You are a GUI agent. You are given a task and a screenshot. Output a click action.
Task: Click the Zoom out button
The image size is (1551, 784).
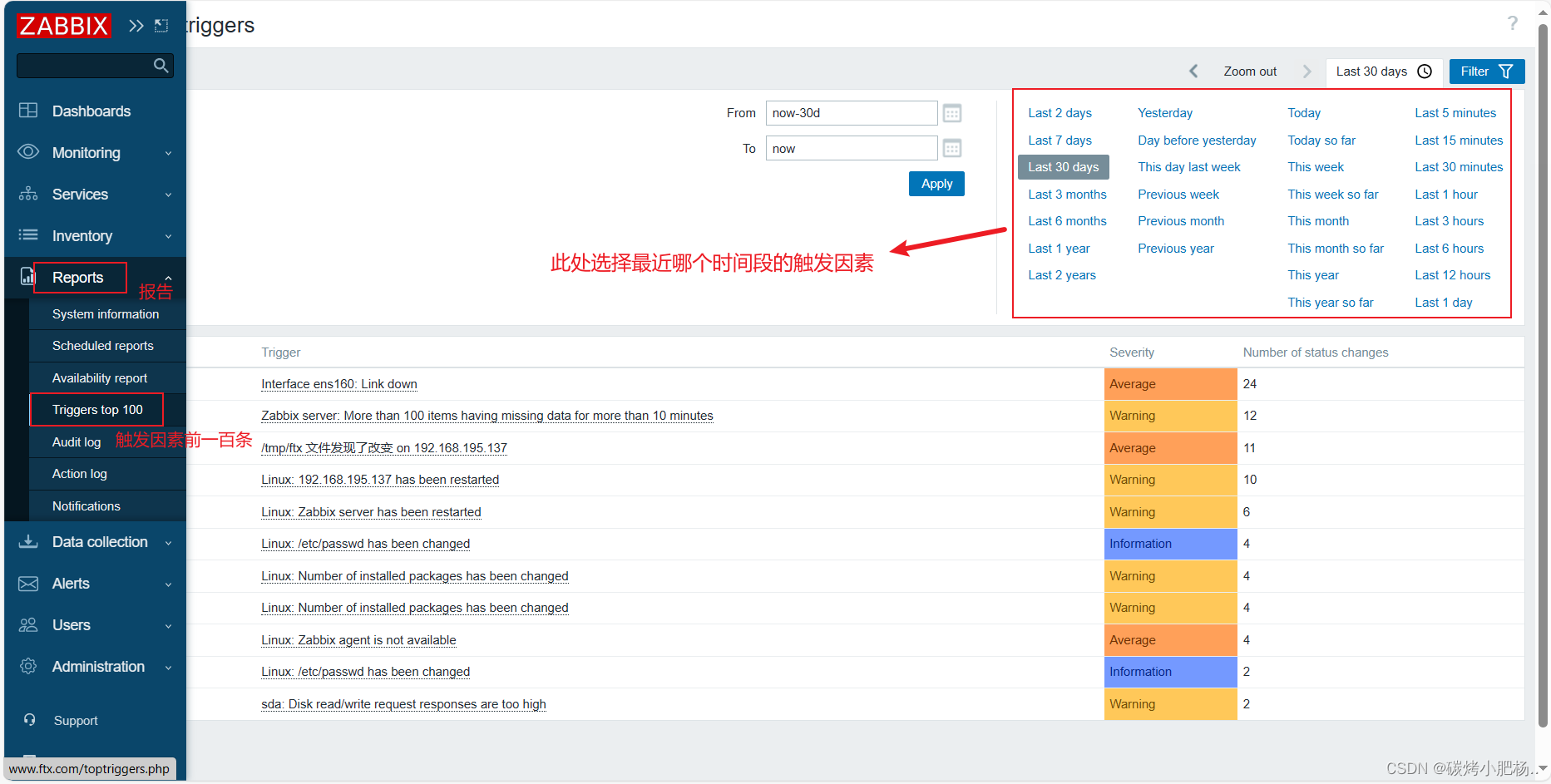[1250, 71]
